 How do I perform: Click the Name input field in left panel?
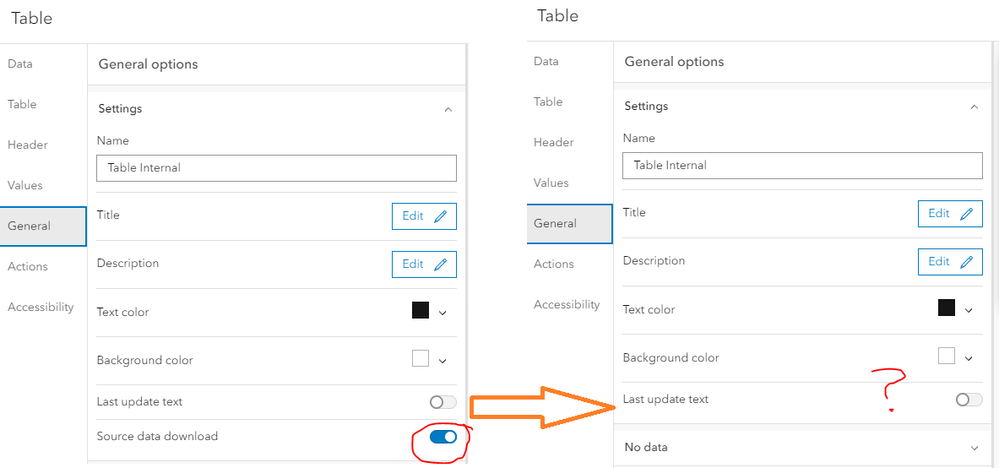(x=276, y=168)
